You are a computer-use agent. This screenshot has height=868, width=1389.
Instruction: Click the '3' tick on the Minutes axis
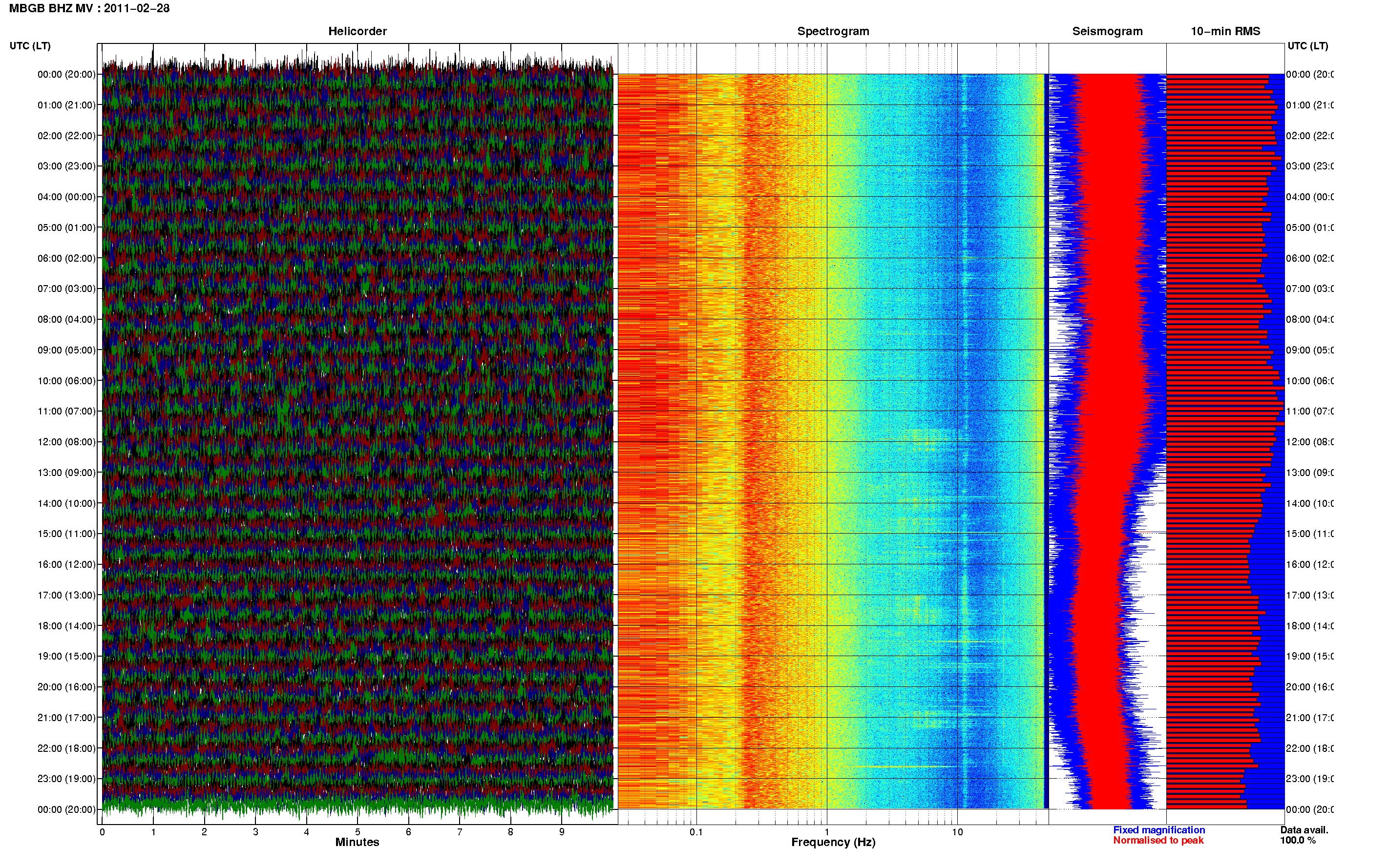tap(255, 832)
